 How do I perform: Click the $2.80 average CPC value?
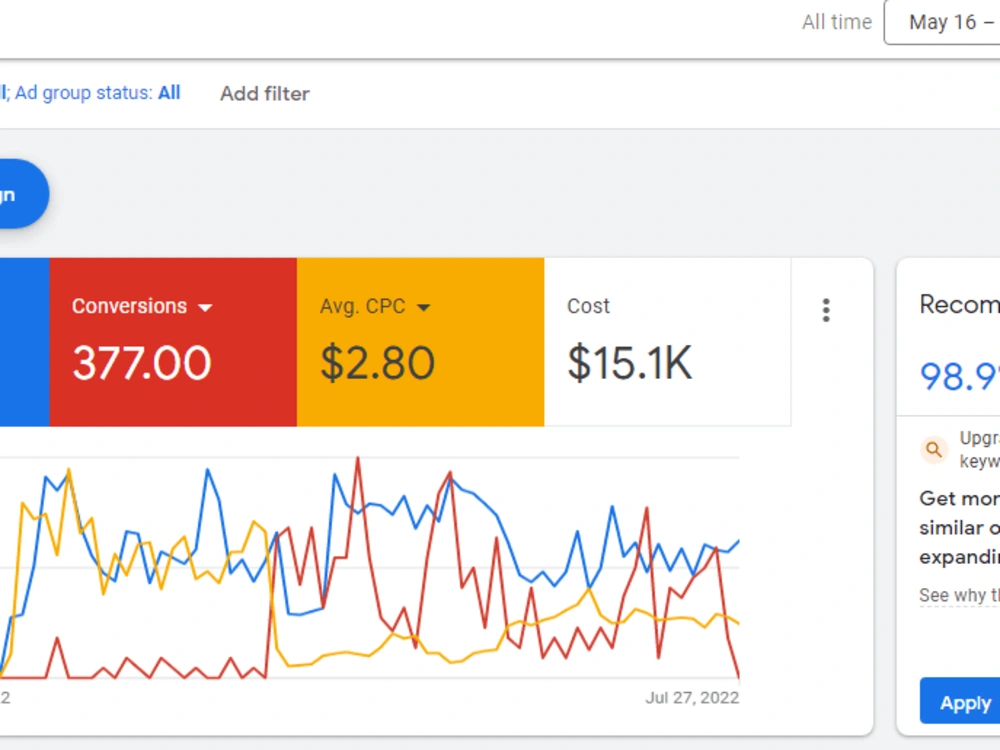[x=378, y=363]
